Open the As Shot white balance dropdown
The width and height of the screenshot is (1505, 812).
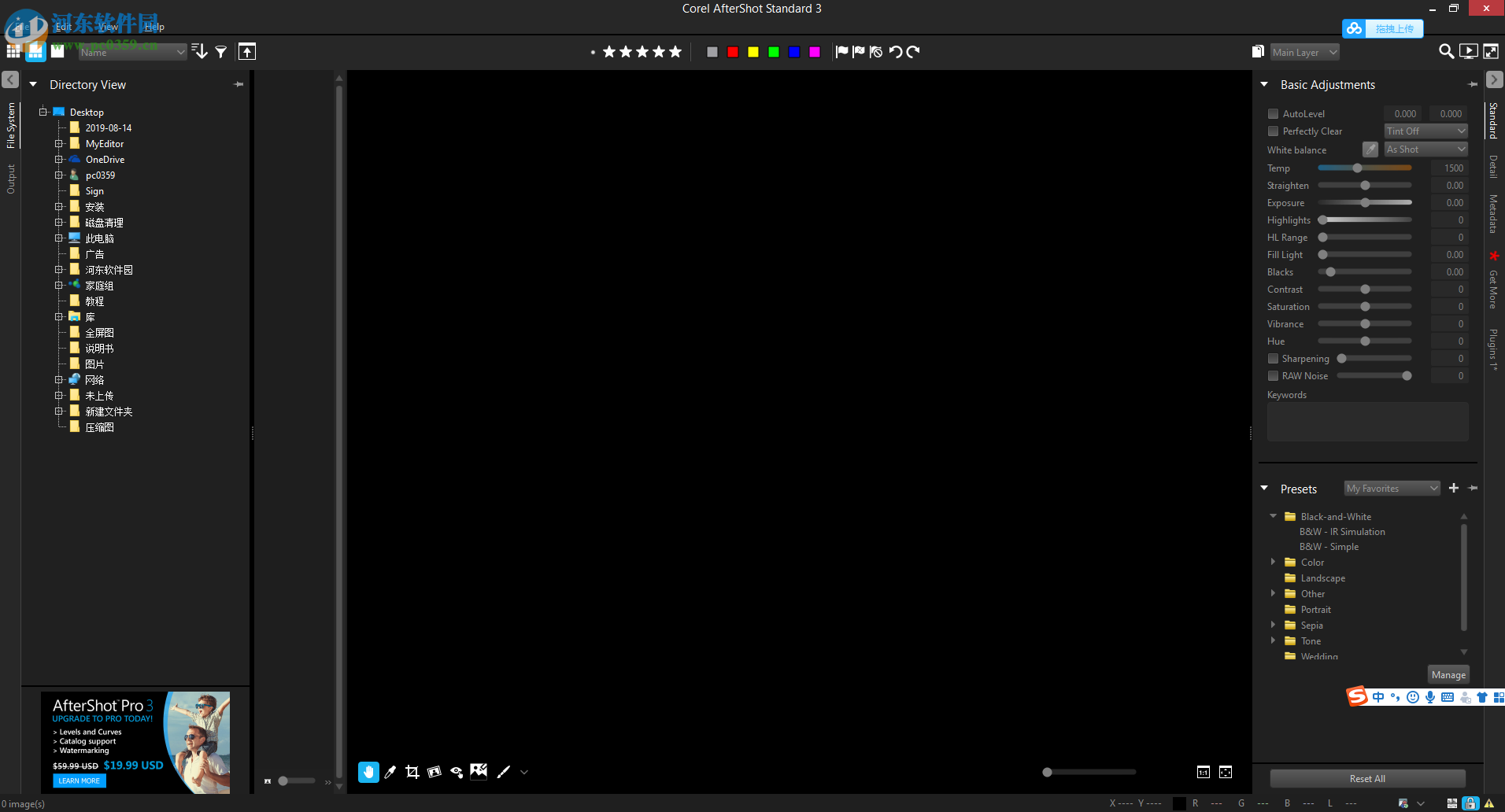coord(1426,149)
